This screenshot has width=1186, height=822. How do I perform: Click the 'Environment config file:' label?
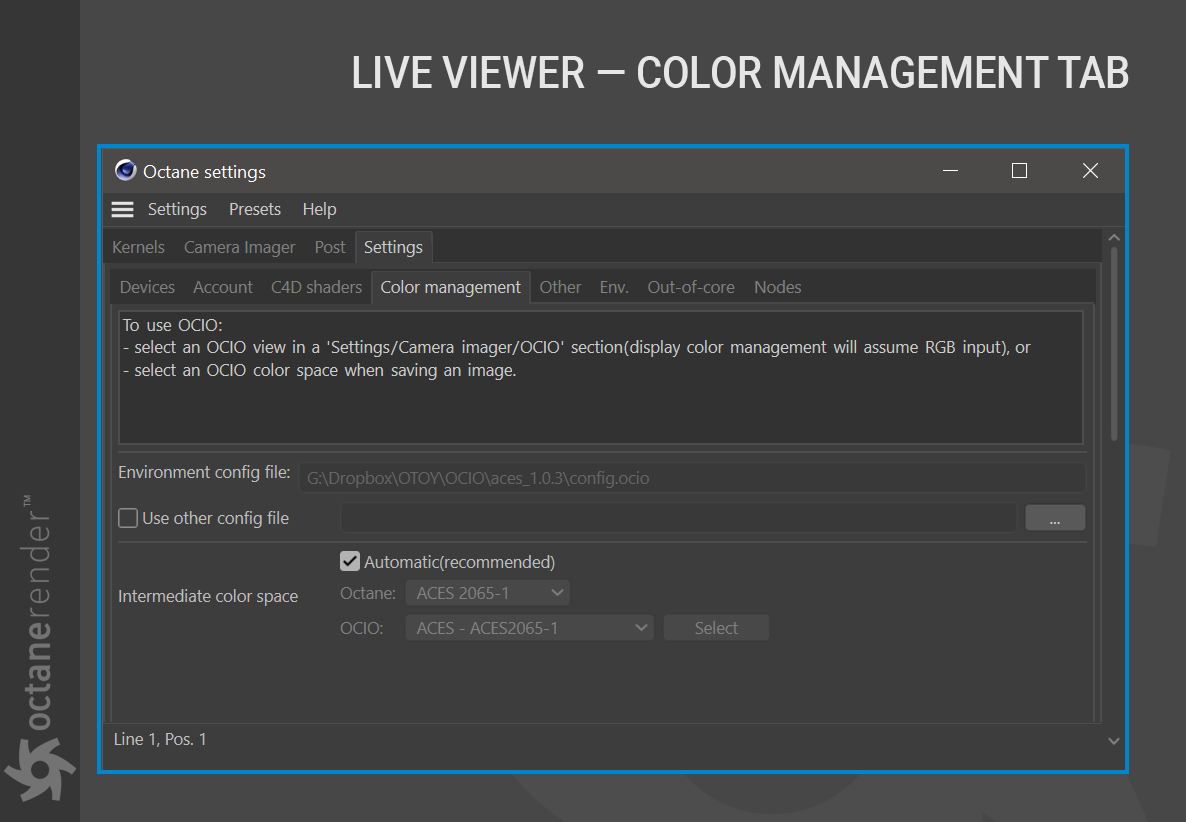204,473
